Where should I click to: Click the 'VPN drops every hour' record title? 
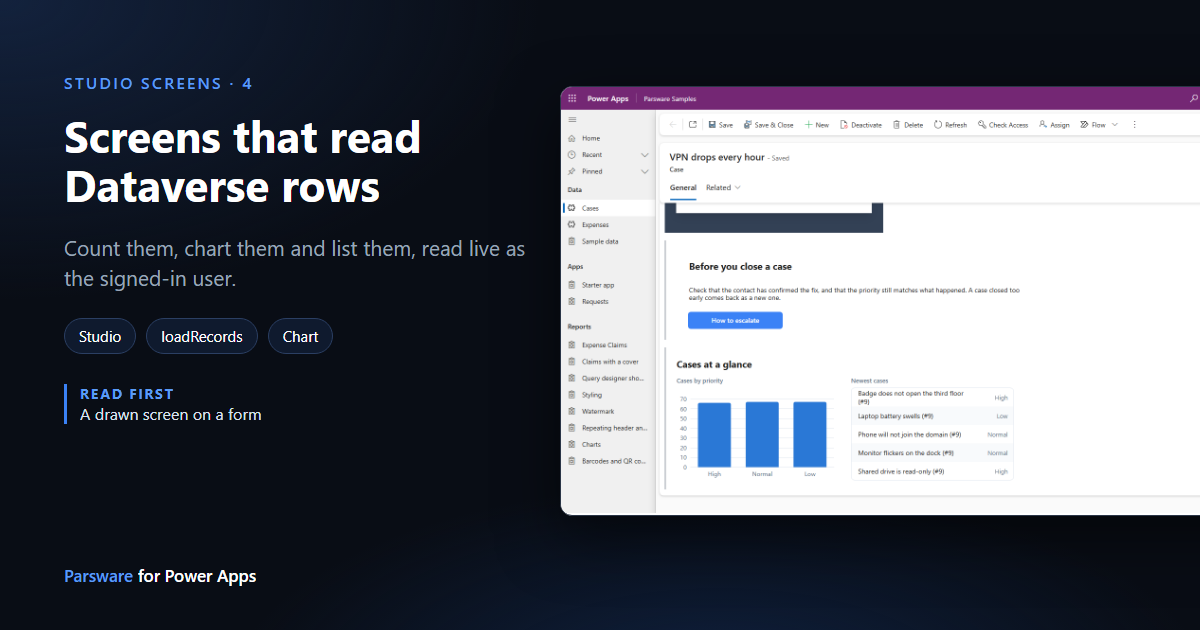(717, 157)
